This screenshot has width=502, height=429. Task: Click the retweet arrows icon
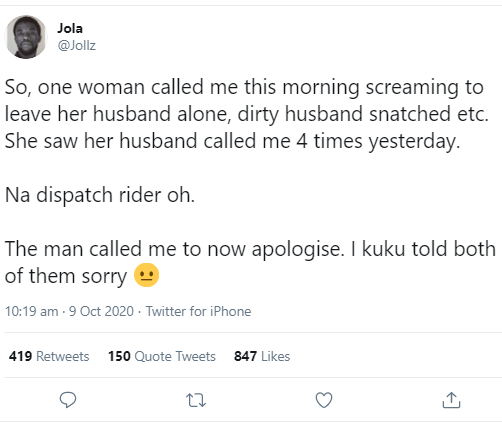coord(196,400)
